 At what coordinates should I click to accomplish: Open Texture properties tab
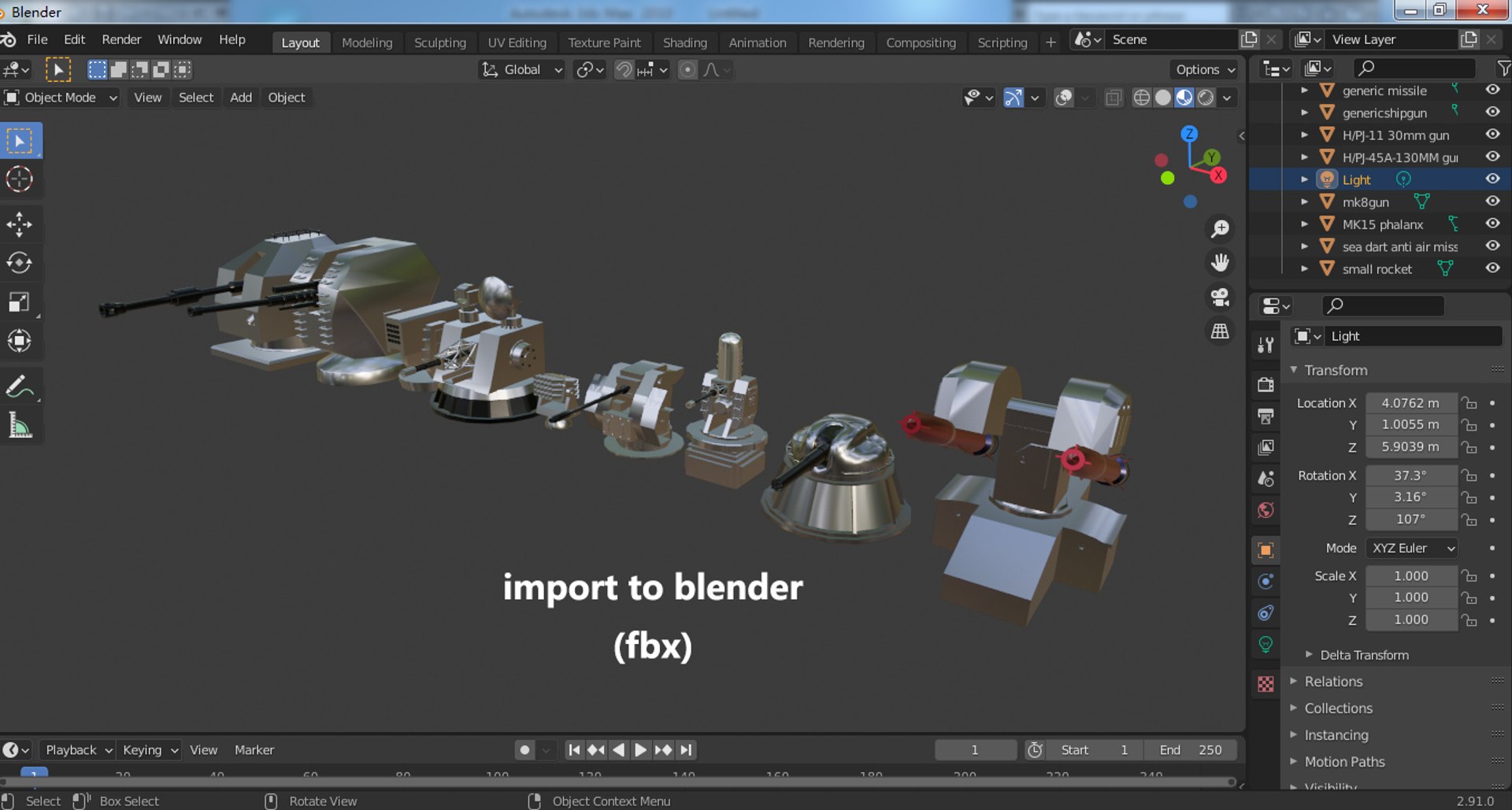pyautogui.click(x=1266, y=683)
